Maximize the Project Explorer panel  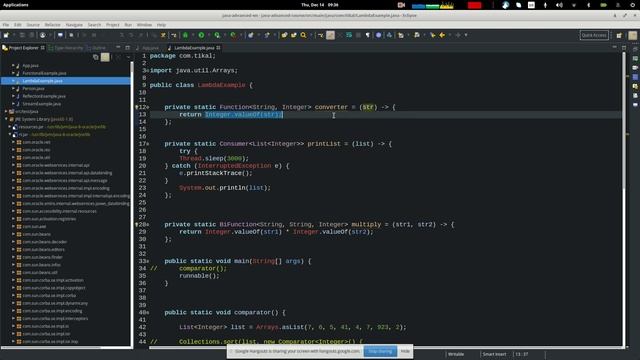click(x=127, y=48)
